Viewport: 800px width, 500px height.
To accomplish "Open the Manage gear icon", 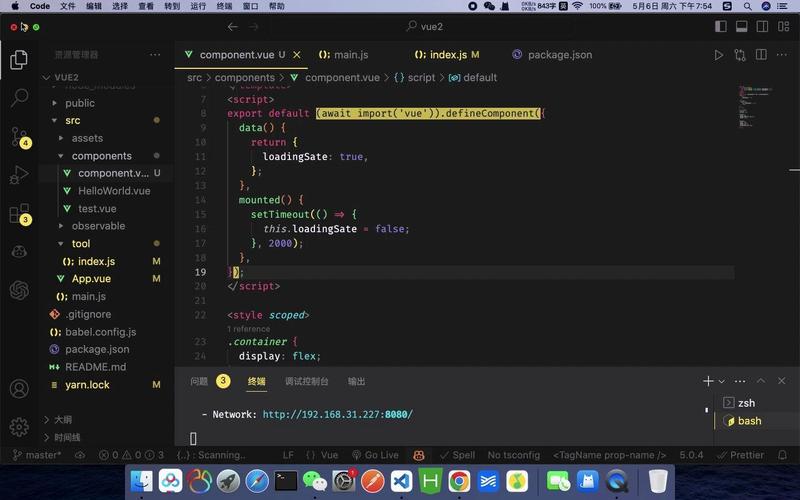I will pos(19,427).
